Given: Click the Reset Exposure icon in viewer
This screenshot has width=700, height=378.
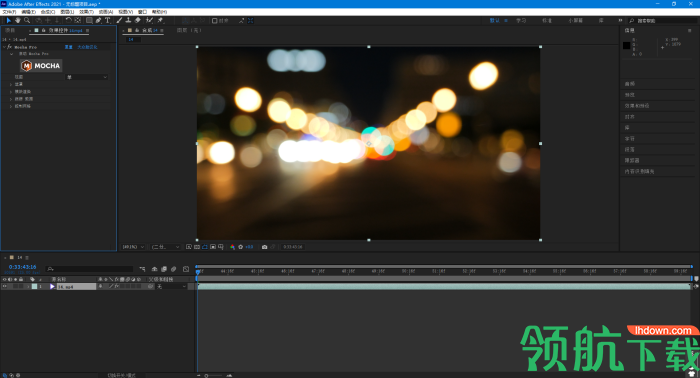Looking at the screenshot, I should [x=241, y=247].
